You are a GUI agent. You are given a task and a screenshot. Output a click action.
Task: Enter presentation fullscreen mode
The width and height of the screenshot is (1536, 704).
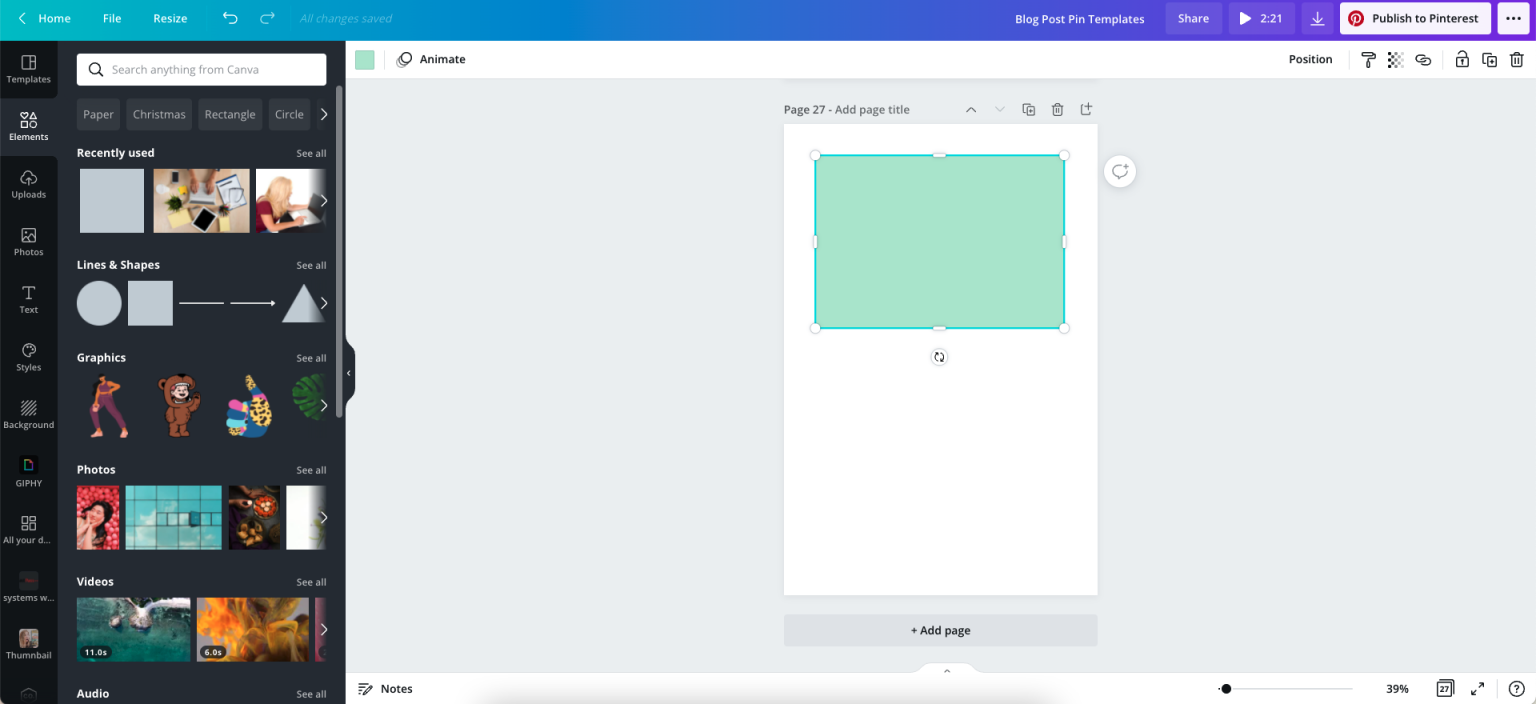1478,688
